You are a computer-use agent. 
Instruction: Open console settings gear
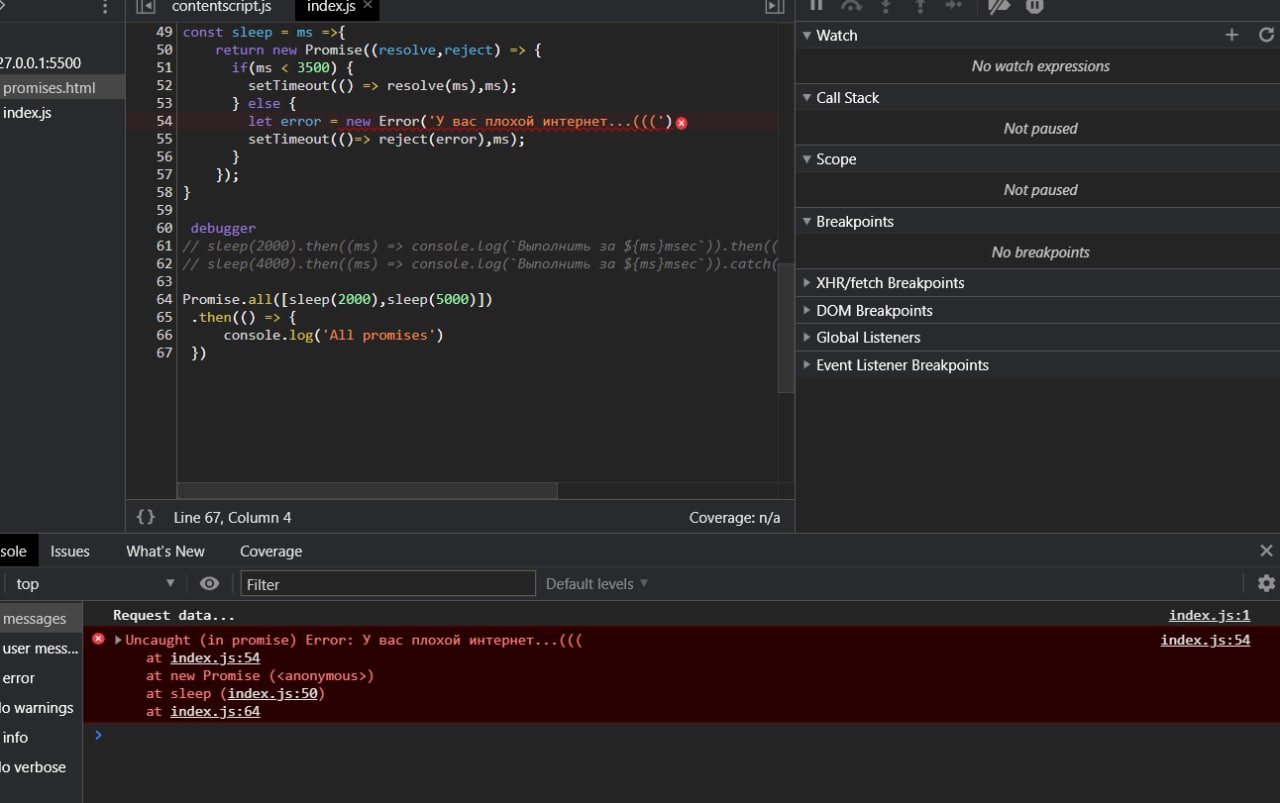1266,583
